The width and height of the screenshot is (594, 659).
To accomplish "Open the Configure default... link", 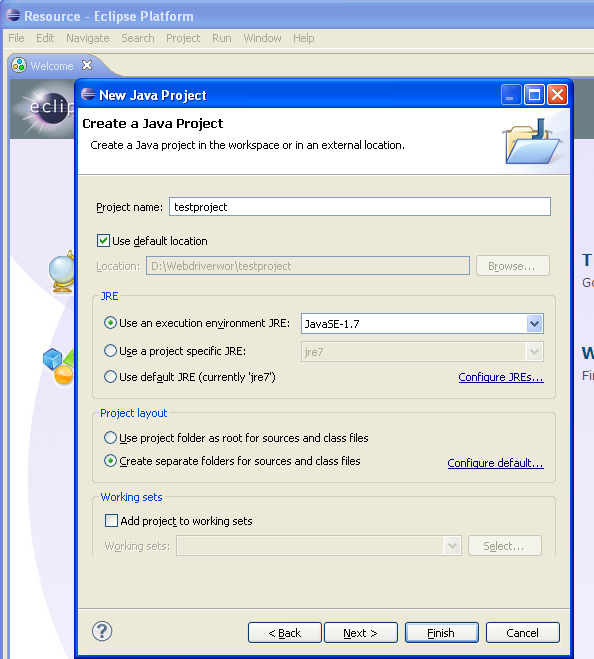I will tap(495, 463).
